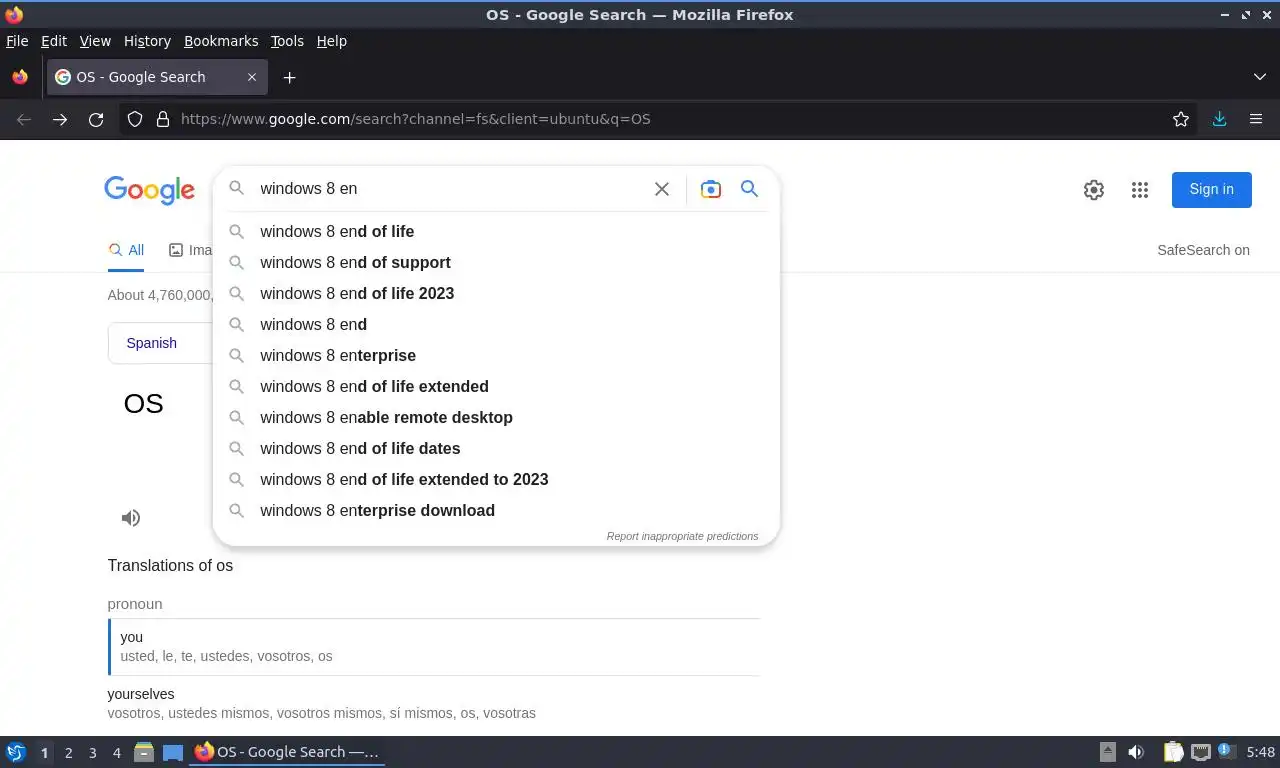The height and width of the screenshot is (768, 1280).
Task: Click the translation 'you' row
Action: pyautogui.click(x=434, y=646)
